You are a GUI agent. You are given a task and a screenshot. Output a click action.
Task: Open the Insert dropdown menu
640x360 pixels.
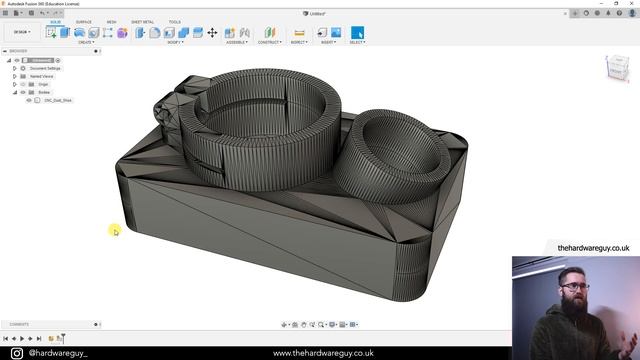(x=329, y=42)
